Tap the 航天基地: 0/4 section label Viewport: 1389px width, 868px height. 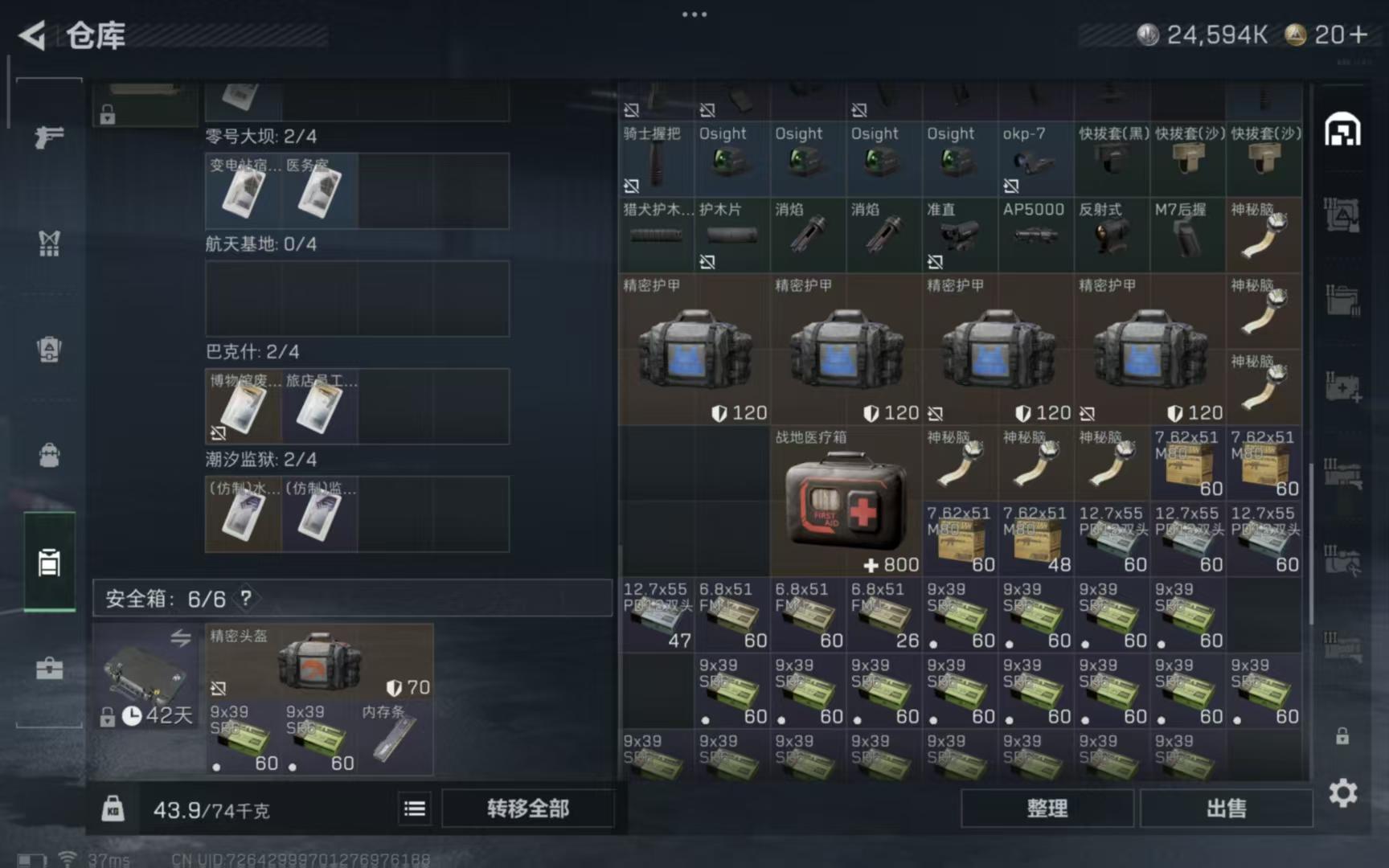pos(260,244)
